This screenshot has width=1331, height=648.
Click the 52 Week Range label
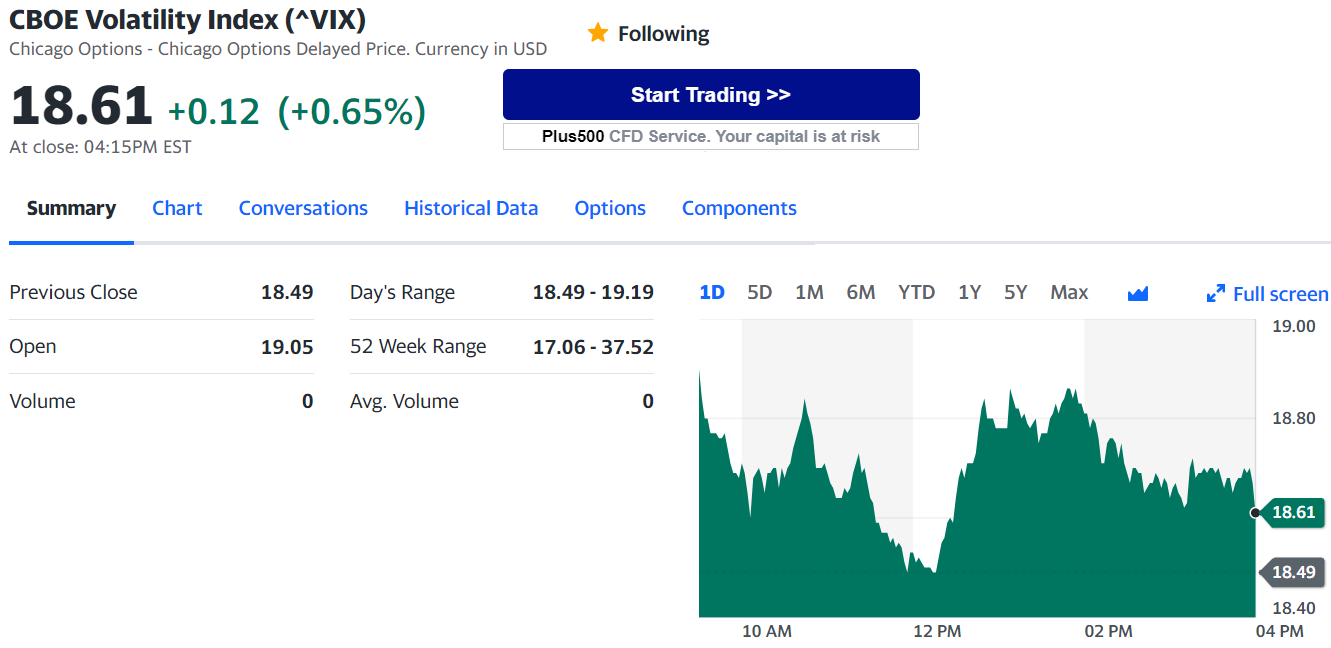tap(418, 346)
